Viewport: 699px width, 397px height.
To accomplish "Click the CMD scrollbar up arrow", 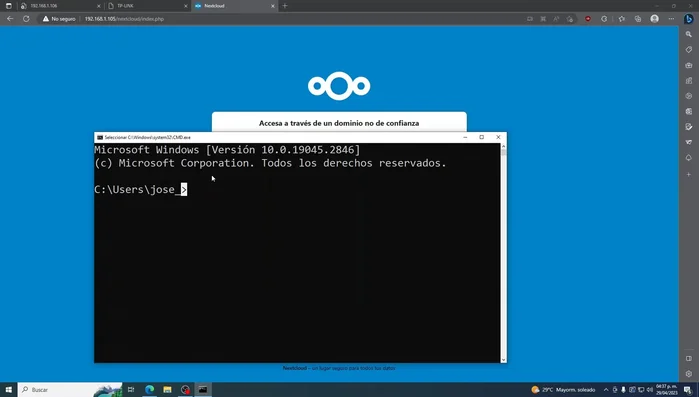I will coord(503,146).
